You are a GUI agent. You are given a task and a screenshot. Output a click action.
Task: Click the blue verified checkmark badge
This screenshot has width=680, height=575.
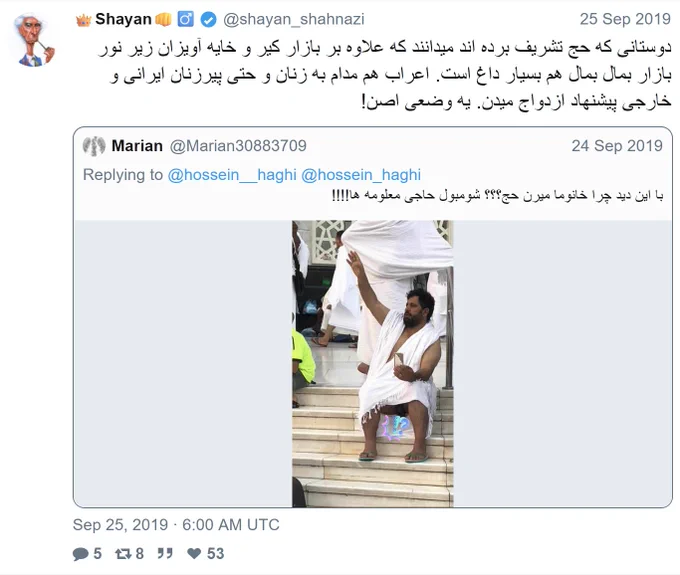pos(209,20)
